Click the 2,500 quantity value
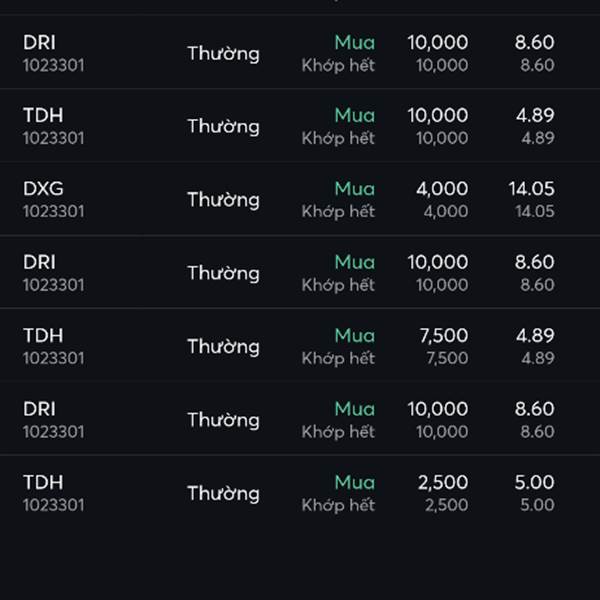This screenshot has width=600, height=600. 443,482
